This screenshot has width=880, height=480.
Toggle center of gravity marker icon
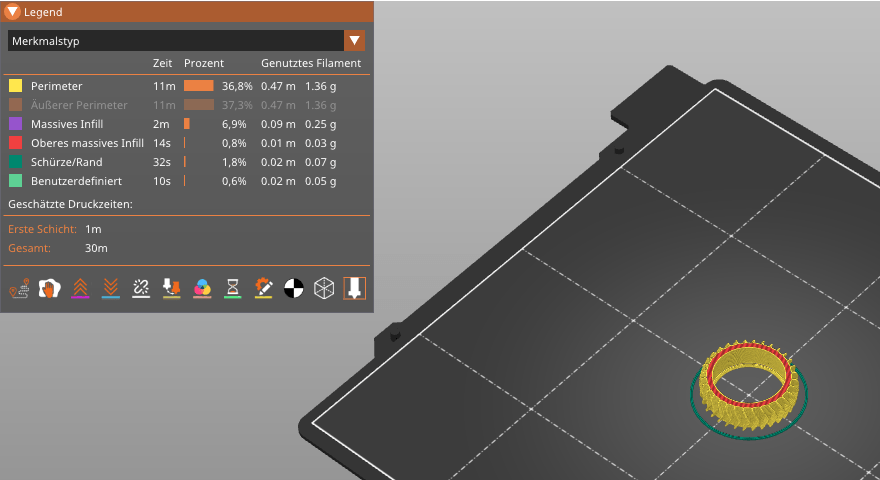[294, 288]
